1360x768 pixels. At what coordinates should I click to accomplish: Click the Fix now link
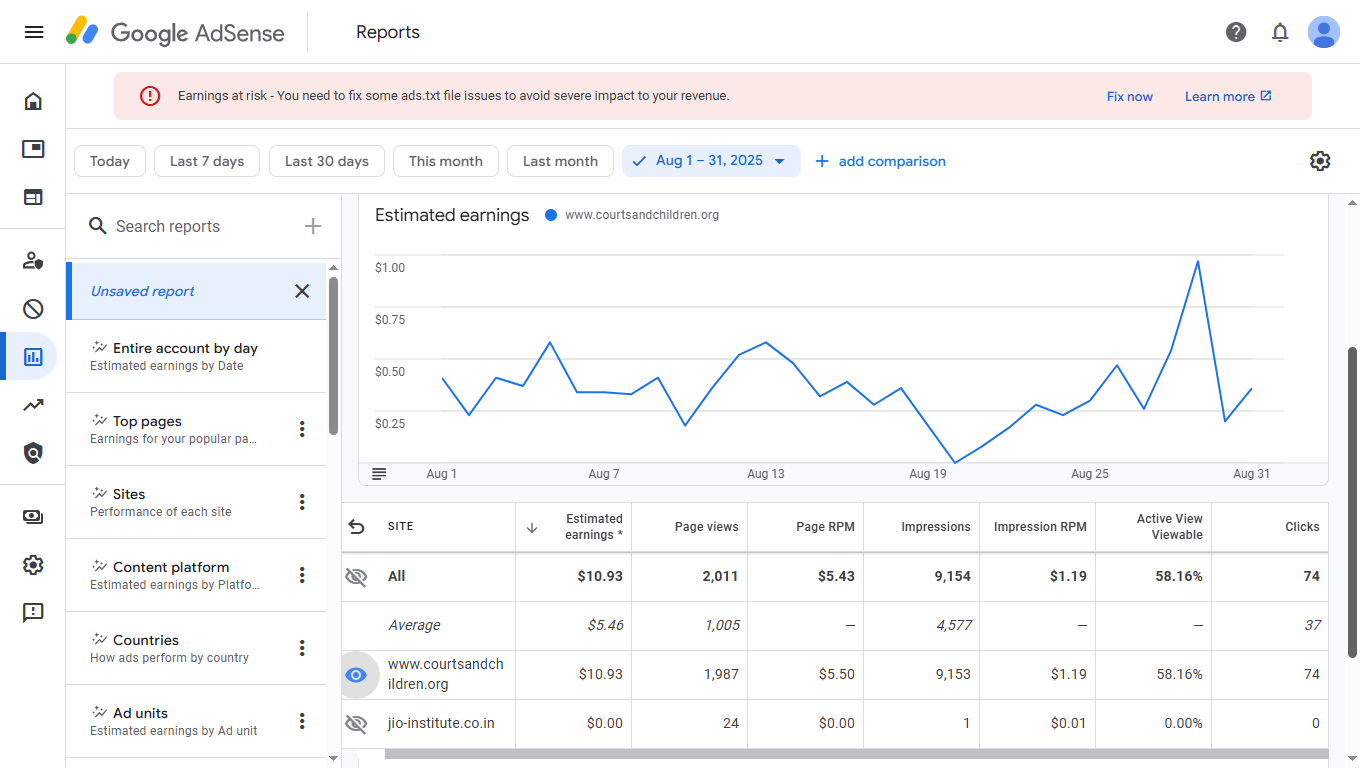click(x=1130, y=96)
